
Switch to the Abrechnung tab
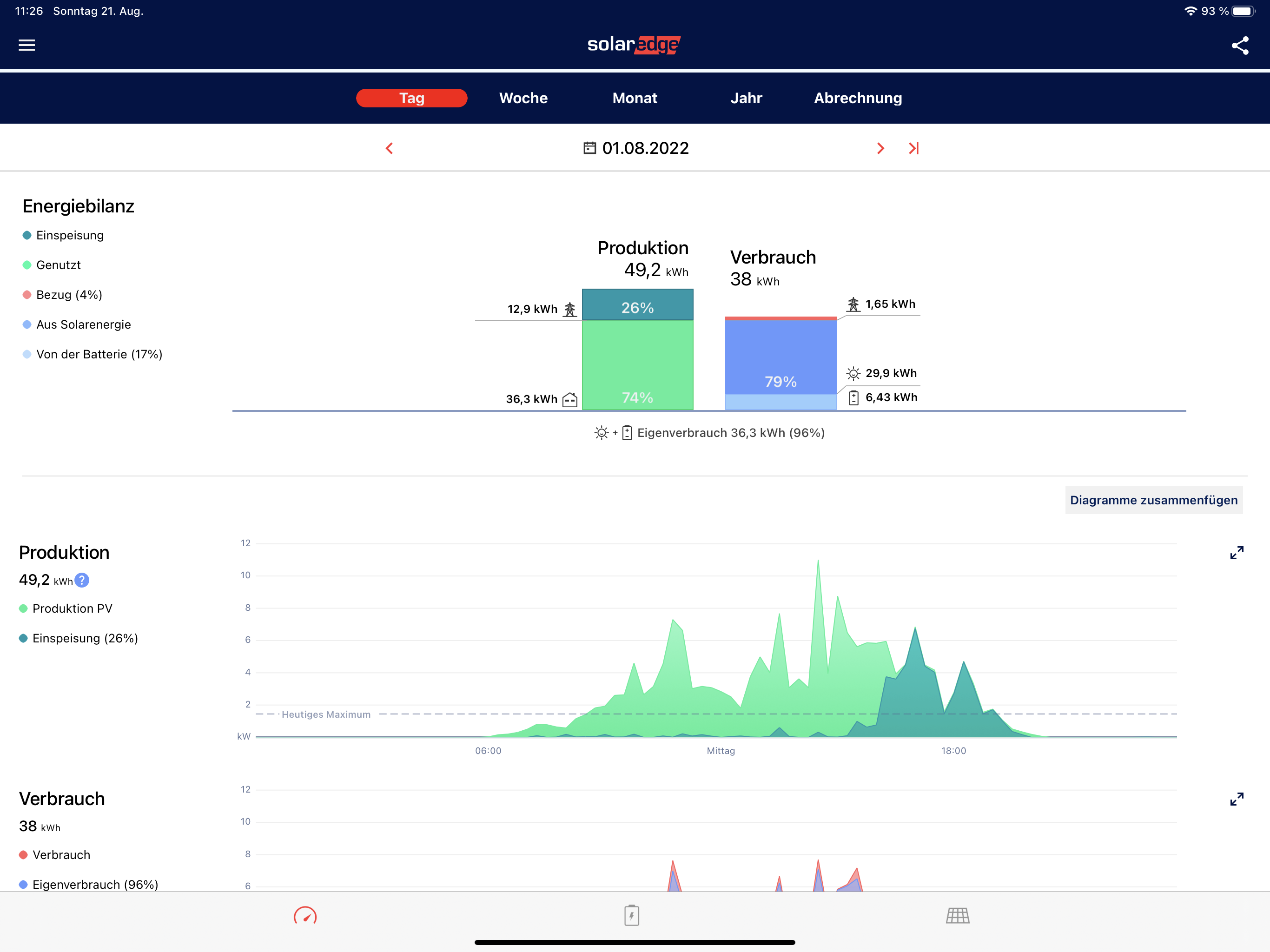click(858, 98)
